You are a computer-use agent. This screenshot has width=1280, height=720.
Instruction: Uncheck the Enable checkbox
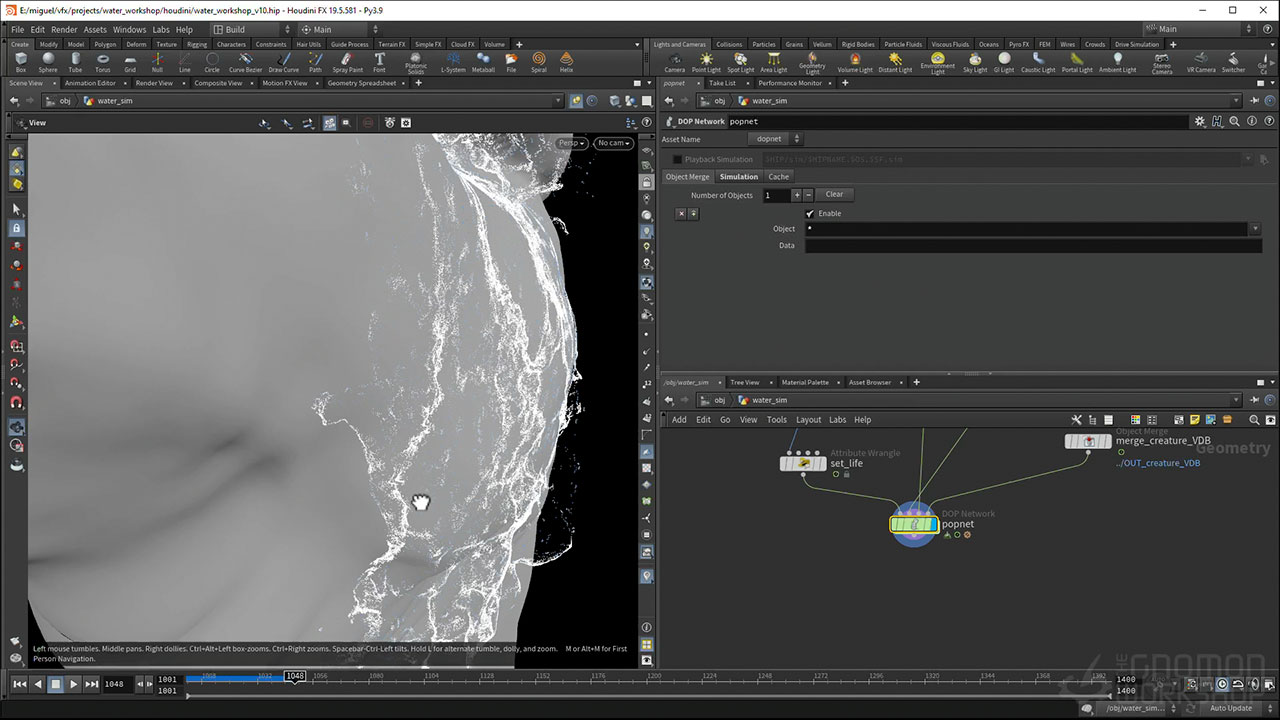(x=810, y=214)
